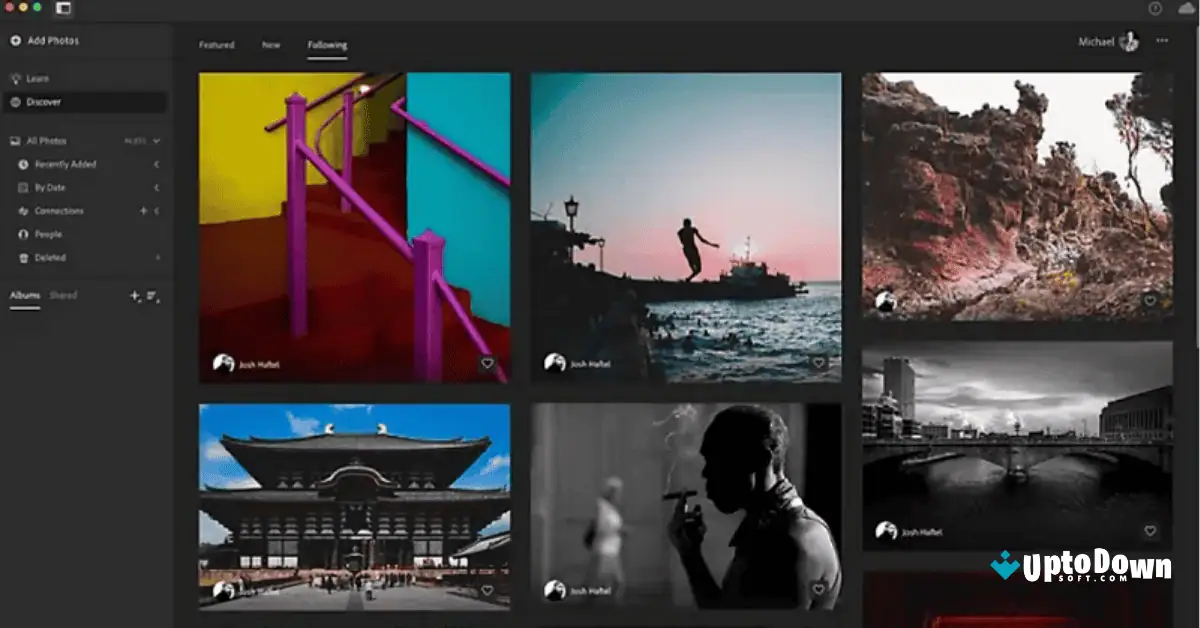1200x628 pixels.
Task: Expand the By Date section
Action: [x=155, y=187]
